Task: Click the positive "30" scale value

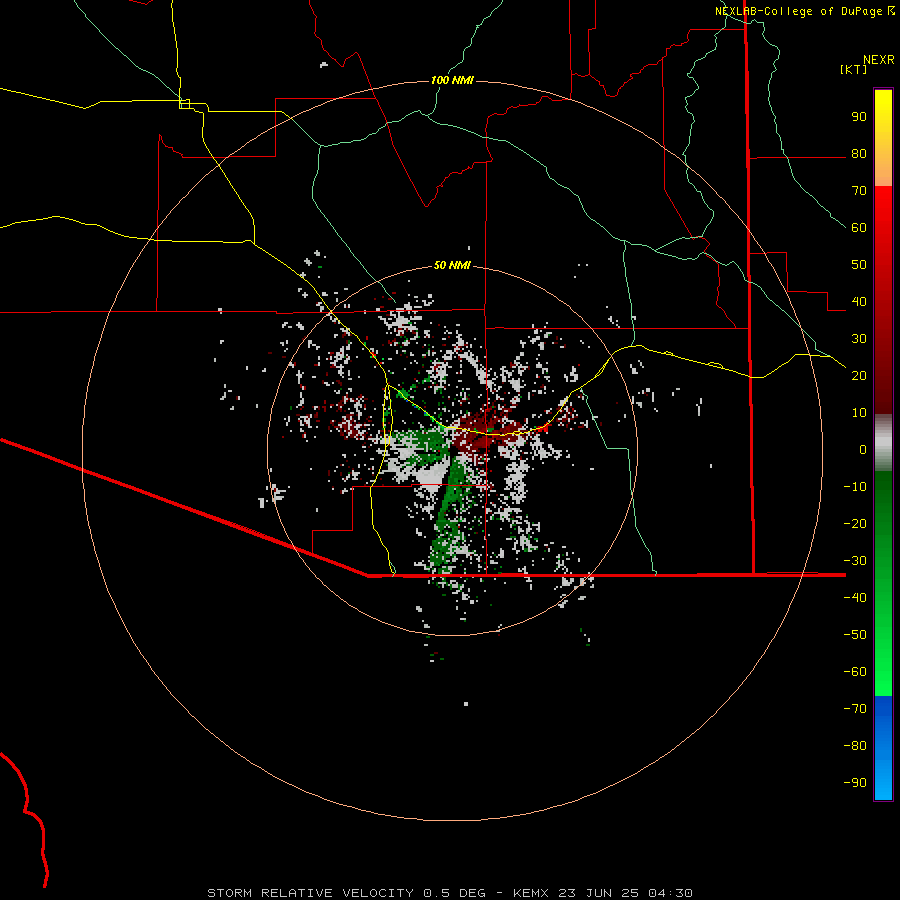Action: click(859, 339)
